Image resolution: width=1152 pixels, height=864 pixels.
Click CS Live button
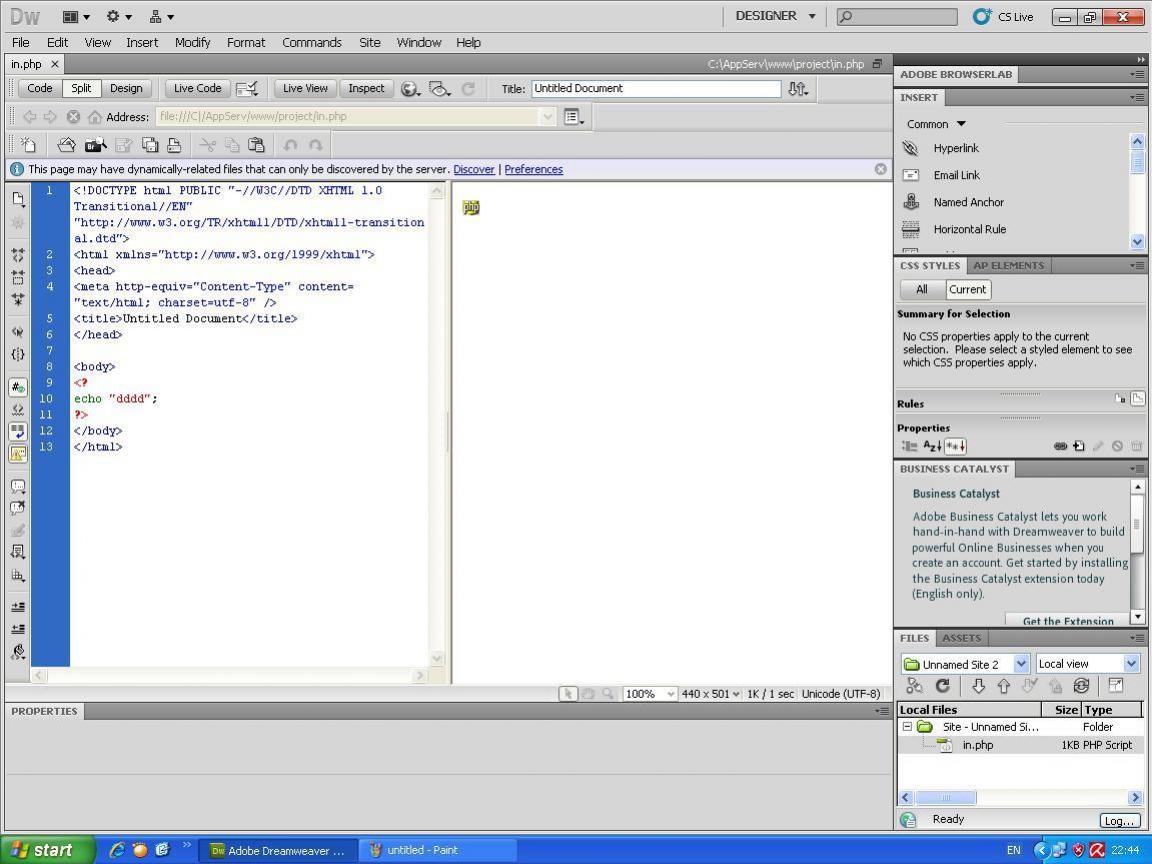pos(1003,16)
